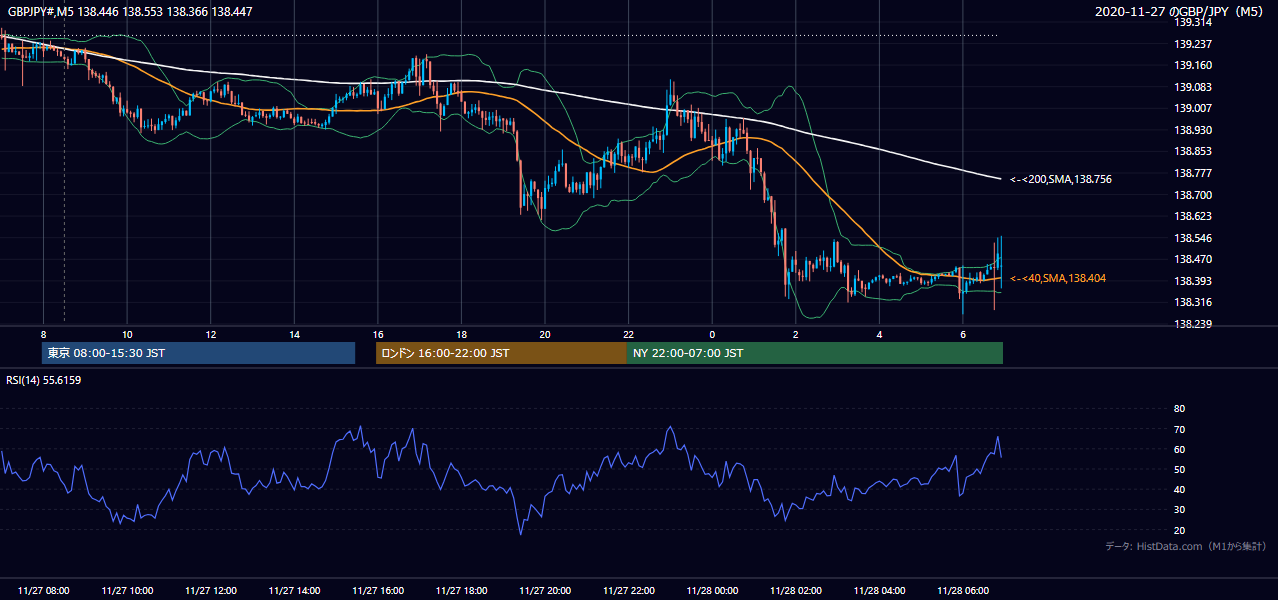Click RSI scale value 30

[1179, 510]
